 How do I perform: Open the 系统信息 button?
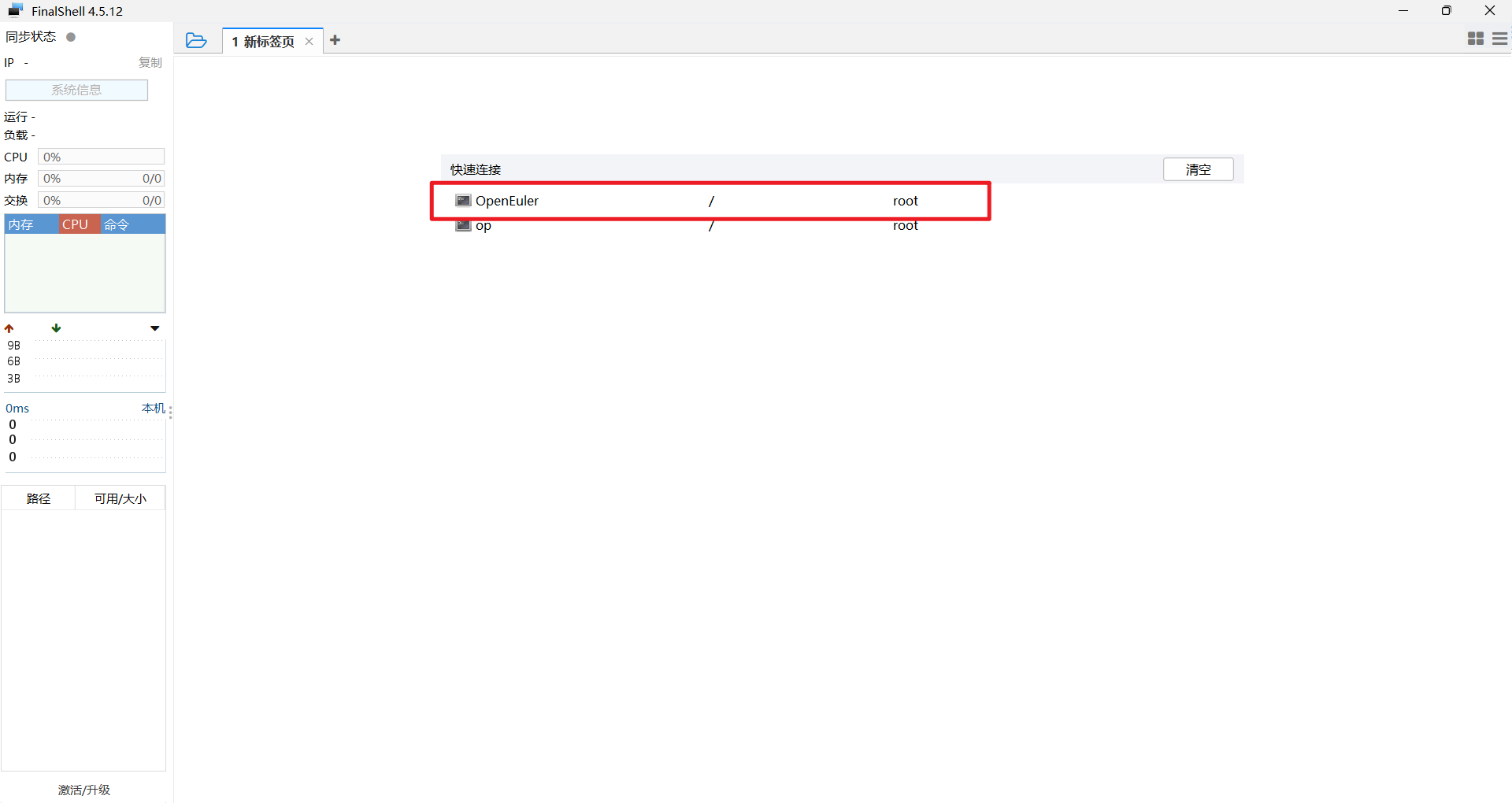76,90
